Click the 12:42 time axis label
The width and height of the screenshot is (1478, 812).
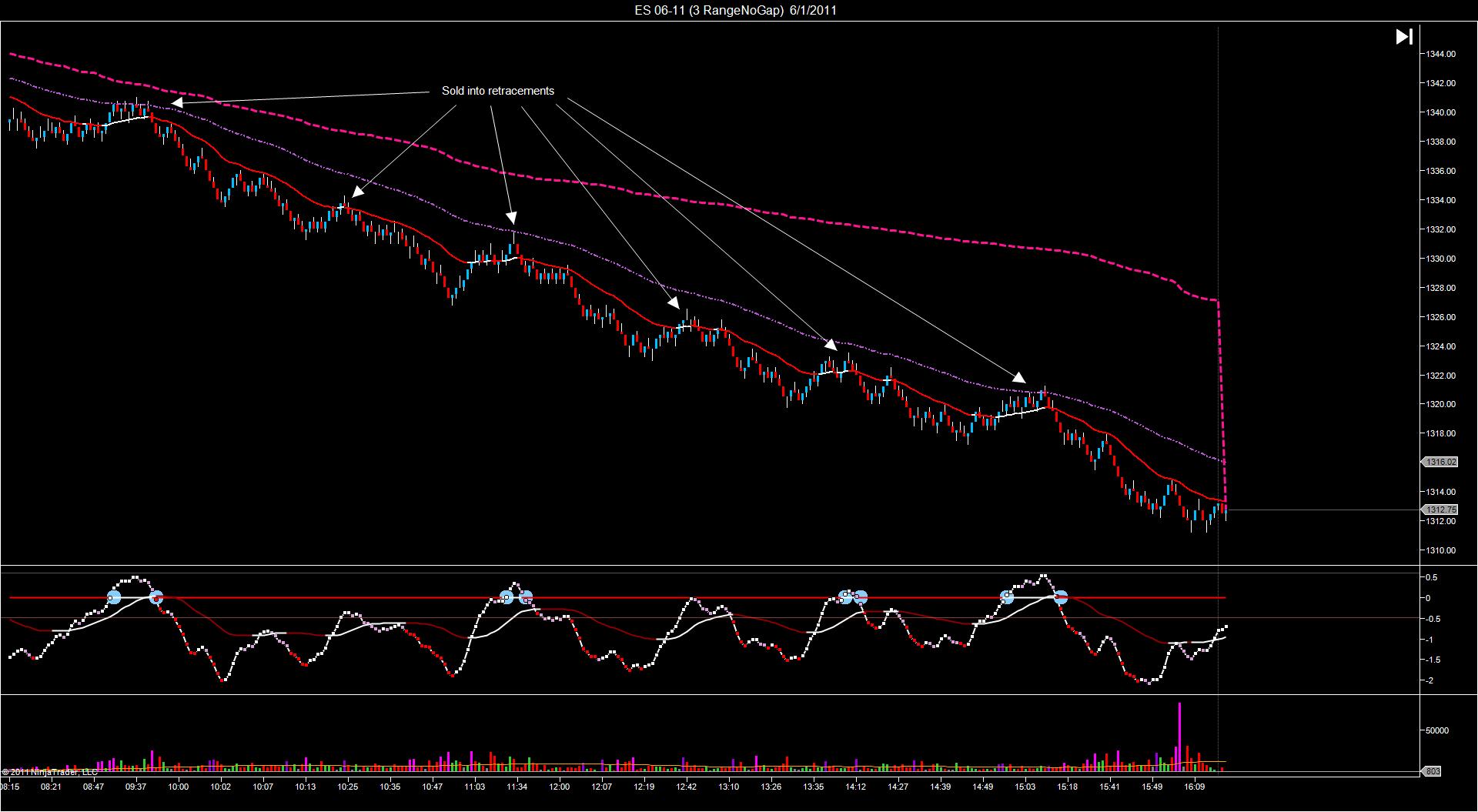click(686, 787)
